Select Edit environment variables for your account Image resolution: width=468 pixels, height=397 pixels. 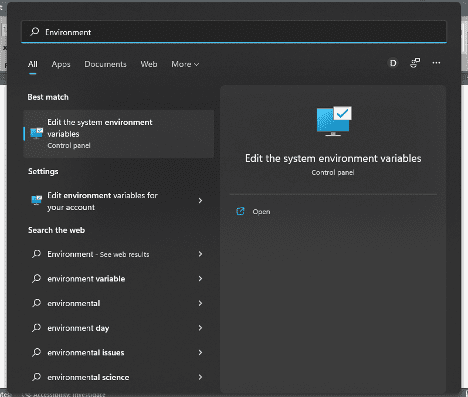tap(119, 201)
